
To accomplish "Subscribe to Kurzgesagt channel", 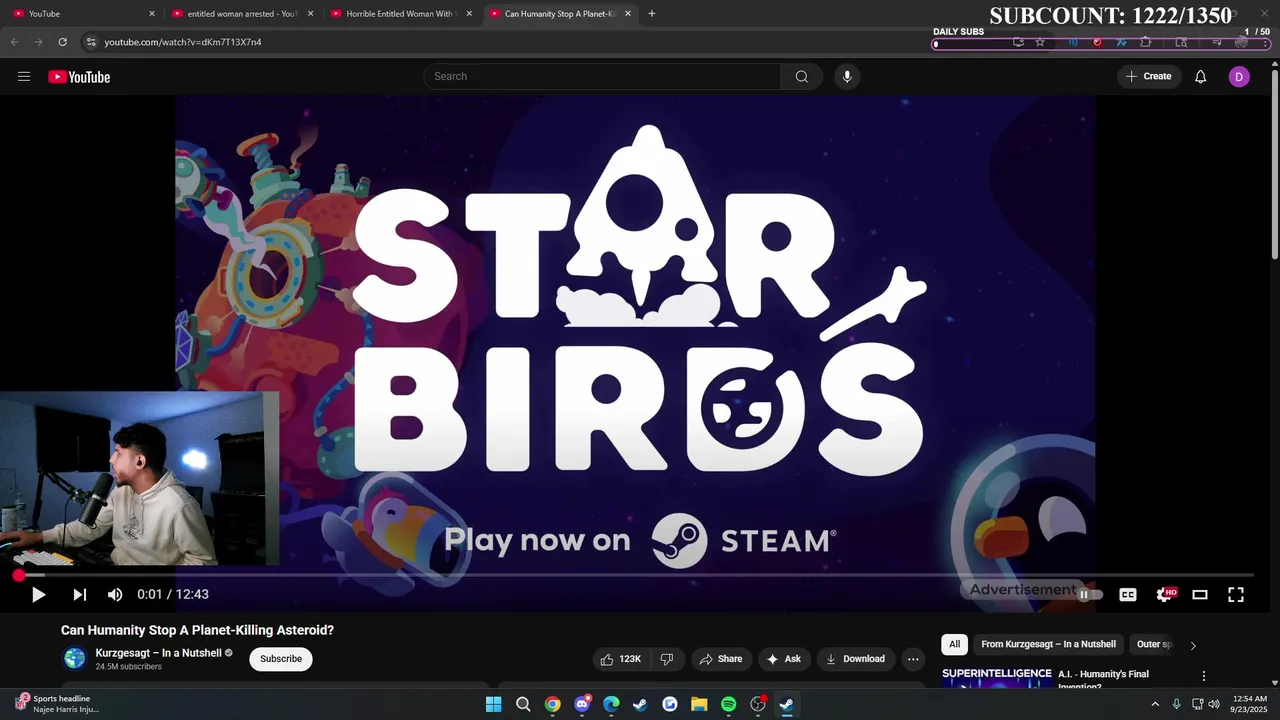I will [x=281, y=659].
